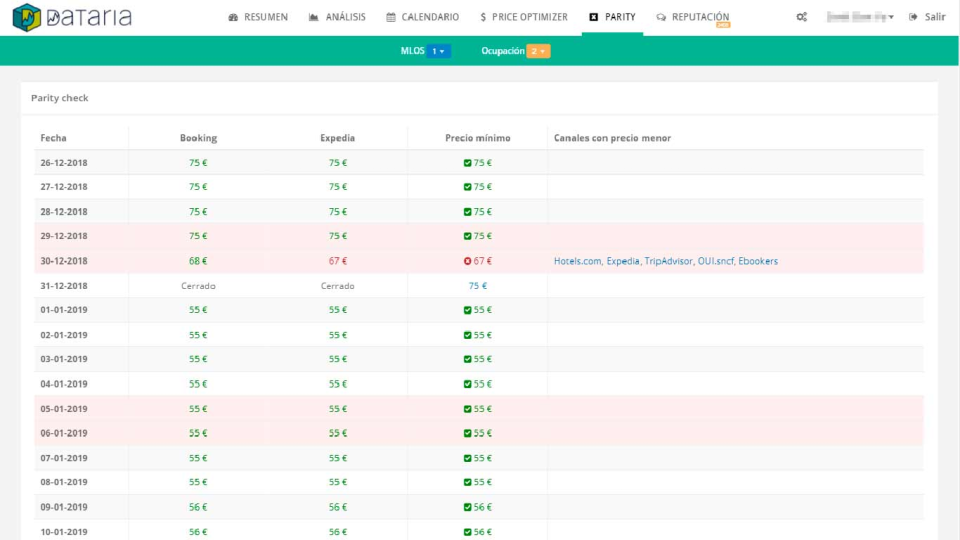Open the Hotels.com channel link
Screen dimensions: 960x540
point(577,261)
